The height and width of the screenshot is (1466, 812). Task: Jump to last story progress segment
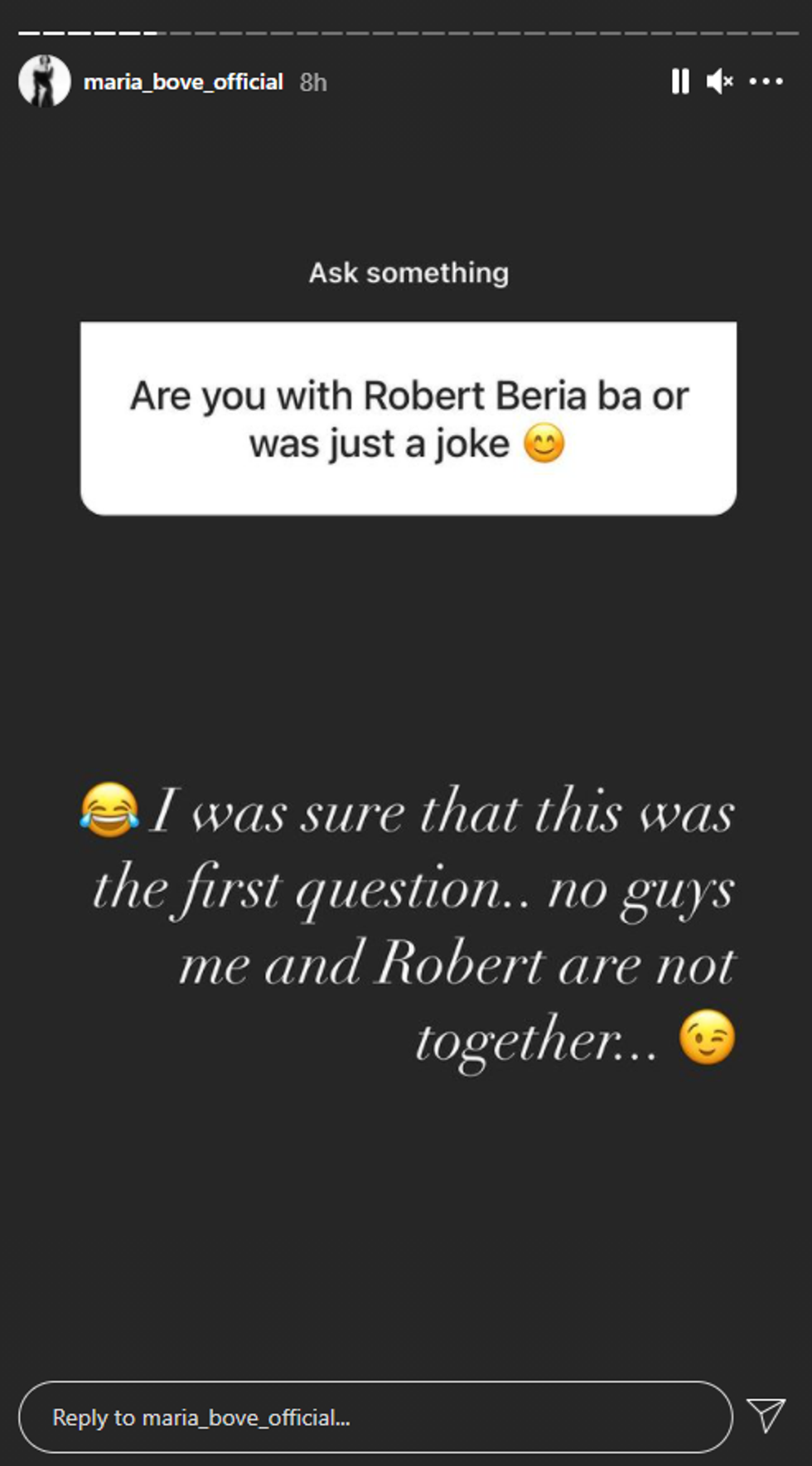pos(787,33)
